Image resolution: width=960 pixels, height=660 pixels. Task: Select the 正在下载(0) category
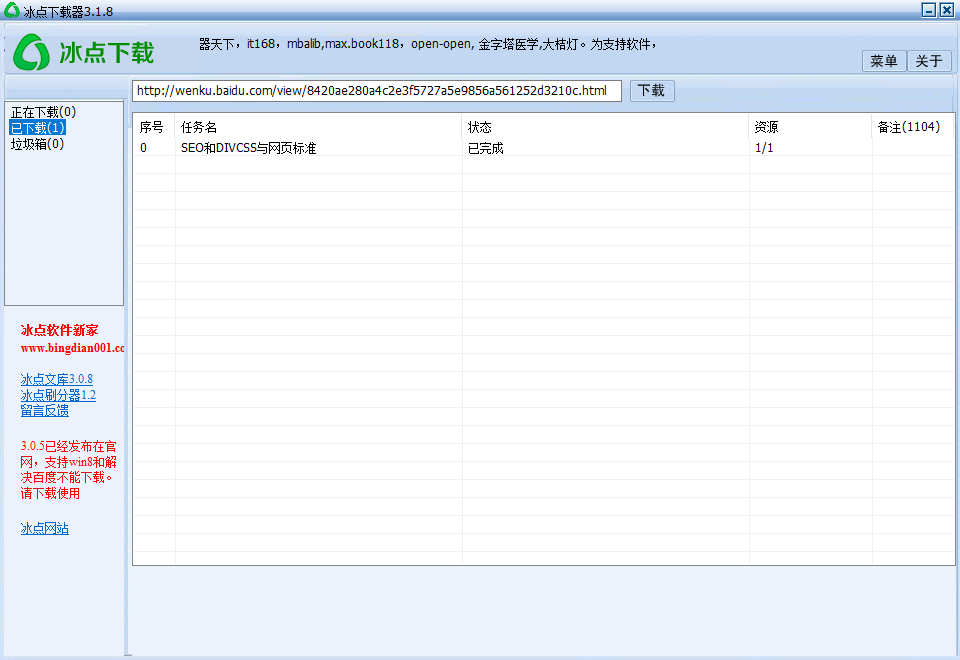(43, 112)
